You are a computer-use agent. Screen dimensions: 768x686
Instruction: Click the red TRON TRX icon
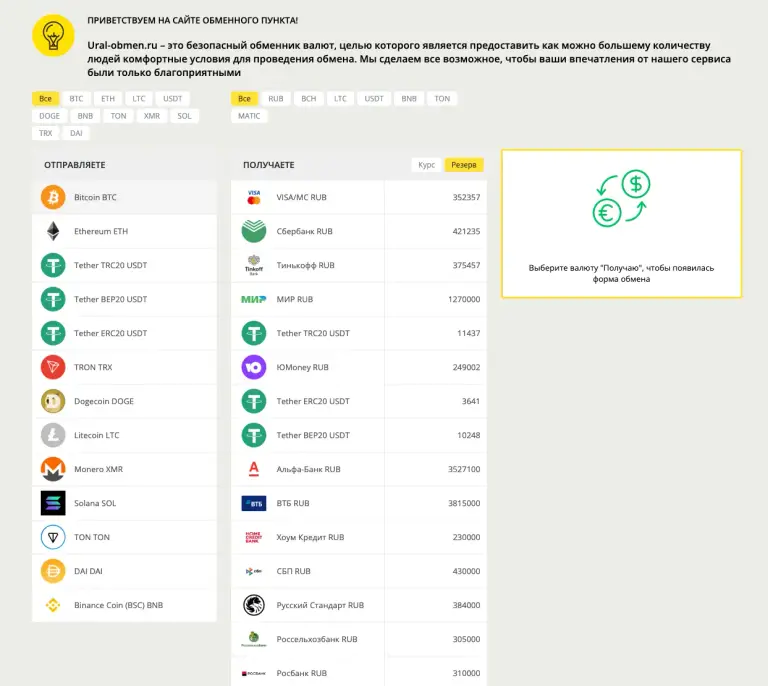tap(53, 367)
